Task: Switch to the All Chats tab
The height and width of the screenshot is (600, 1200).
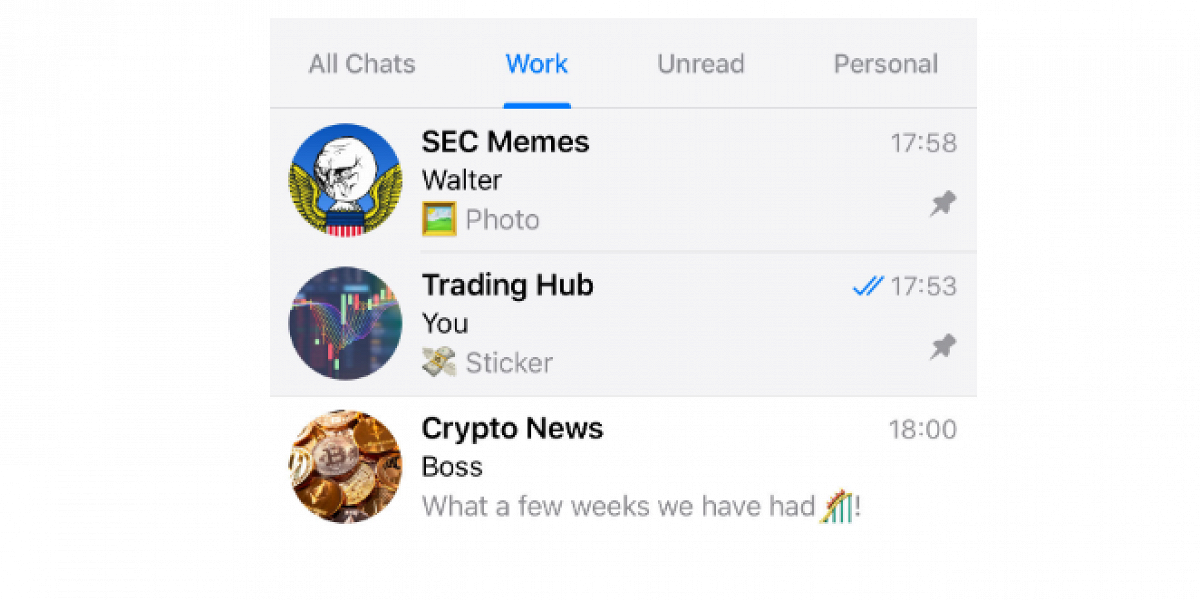Action: point(361,64)
